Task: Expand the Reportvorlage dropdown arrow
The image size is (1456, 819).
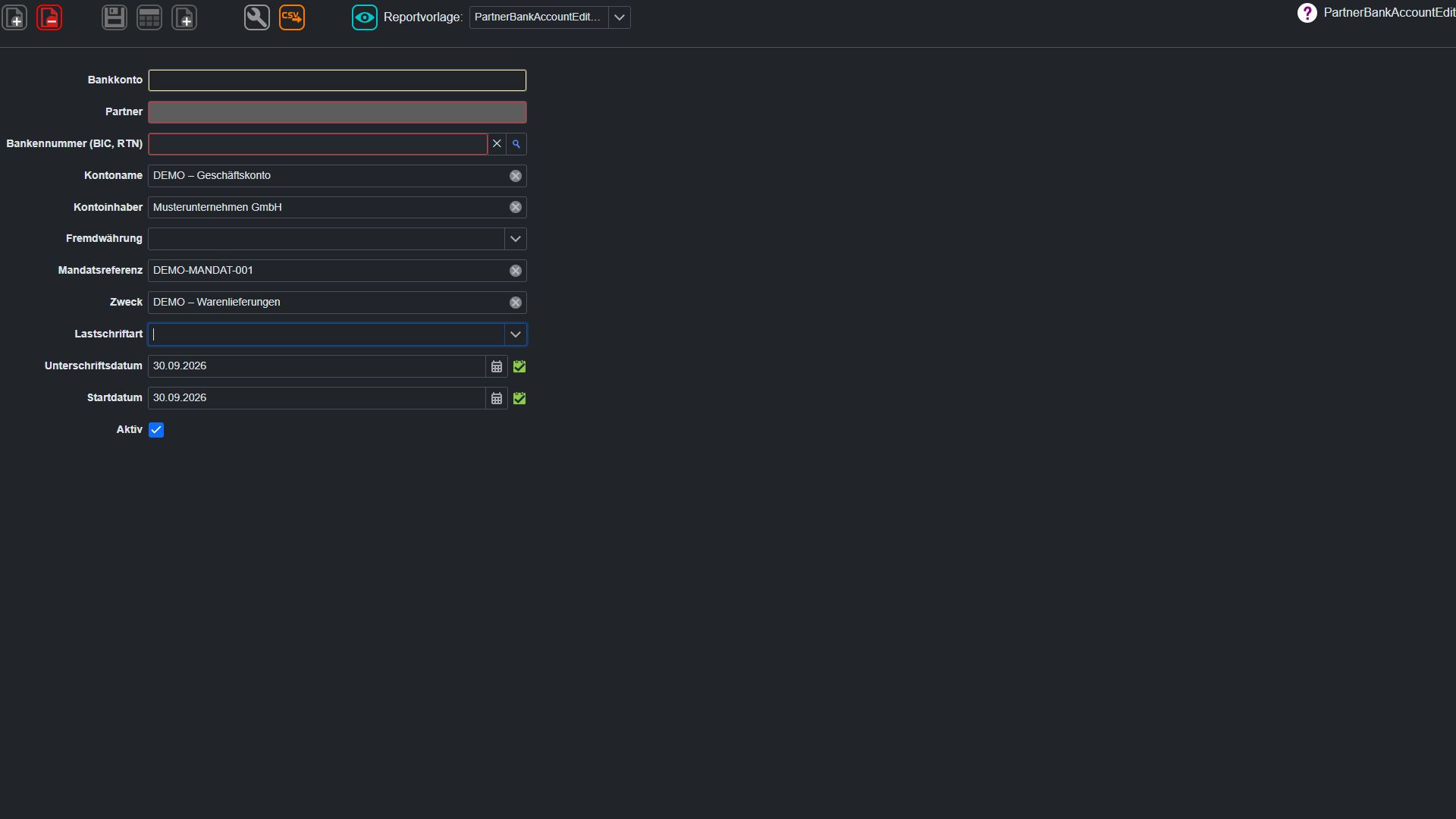Action: [620, 17]
